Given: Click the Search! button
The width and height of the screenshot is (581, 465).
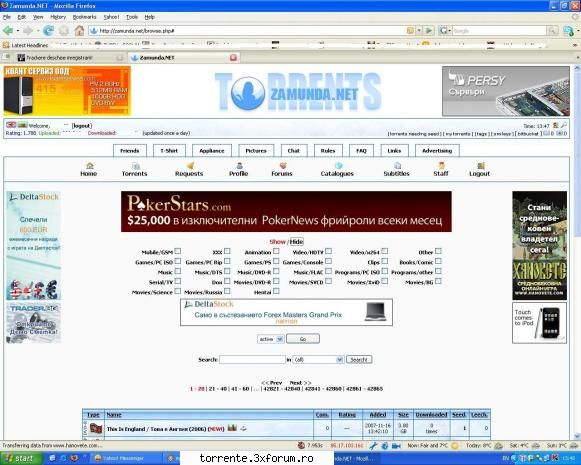Looking at the screenshot, I should point(359,359).
